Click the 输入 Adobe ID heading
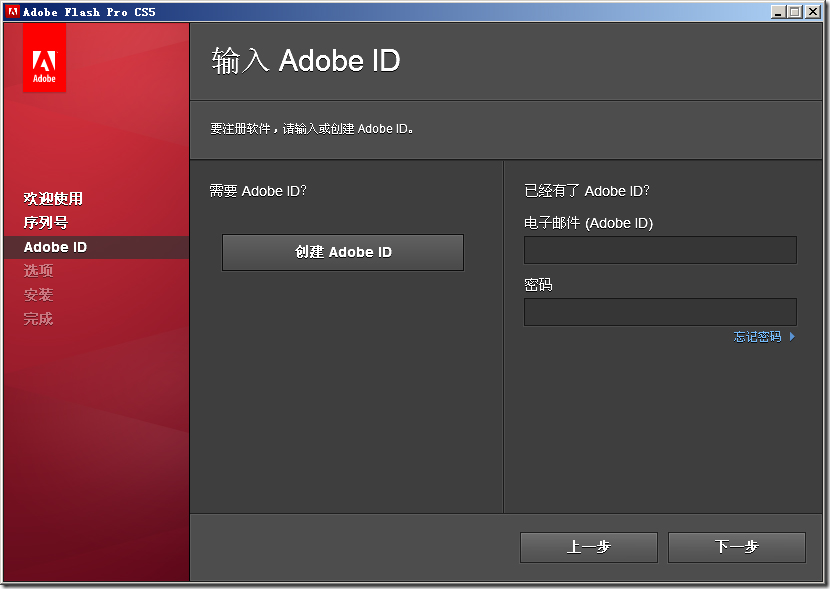 coord(305,60)
